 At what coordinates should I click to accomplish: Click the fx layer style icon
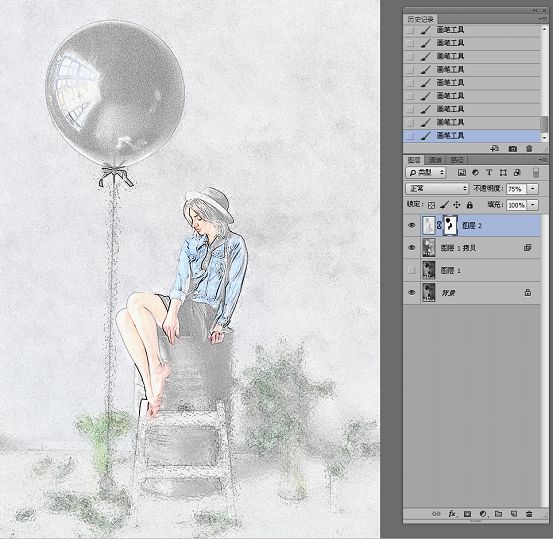pos(452,514)
